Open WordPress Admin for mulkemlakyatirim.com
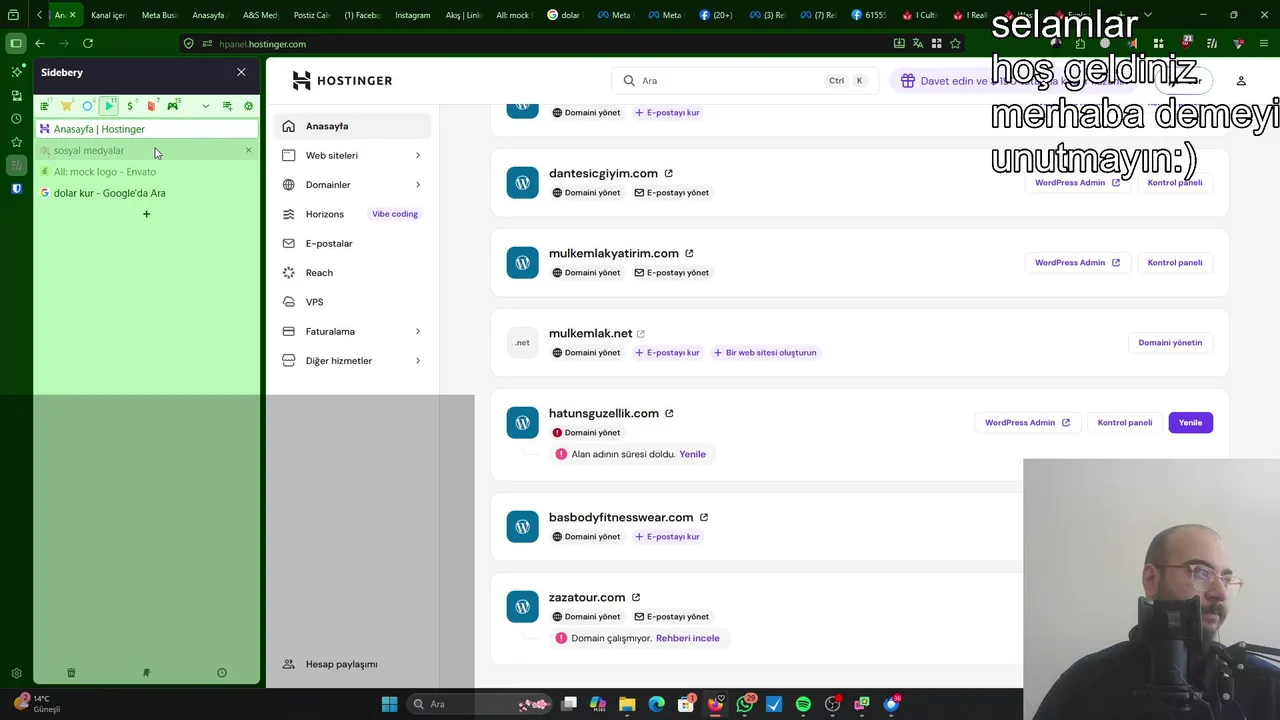1280x720 pixels. click(1077, 262)
